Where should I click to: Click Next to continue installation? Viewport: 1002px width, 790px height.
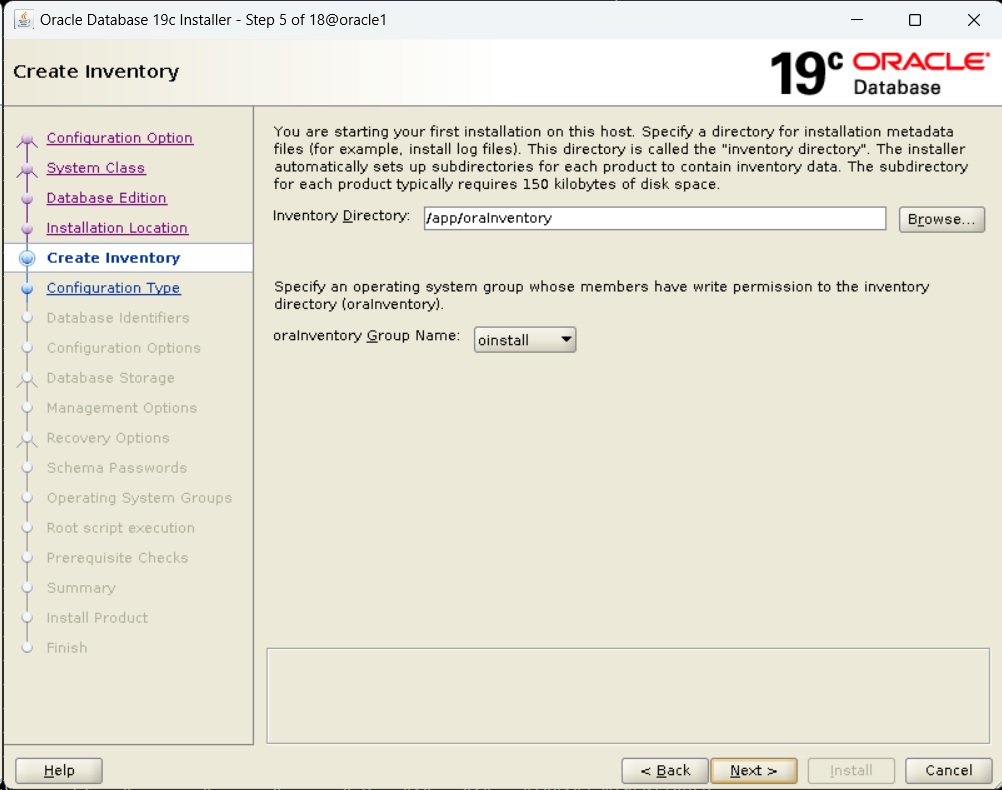[x=753, y=770]
